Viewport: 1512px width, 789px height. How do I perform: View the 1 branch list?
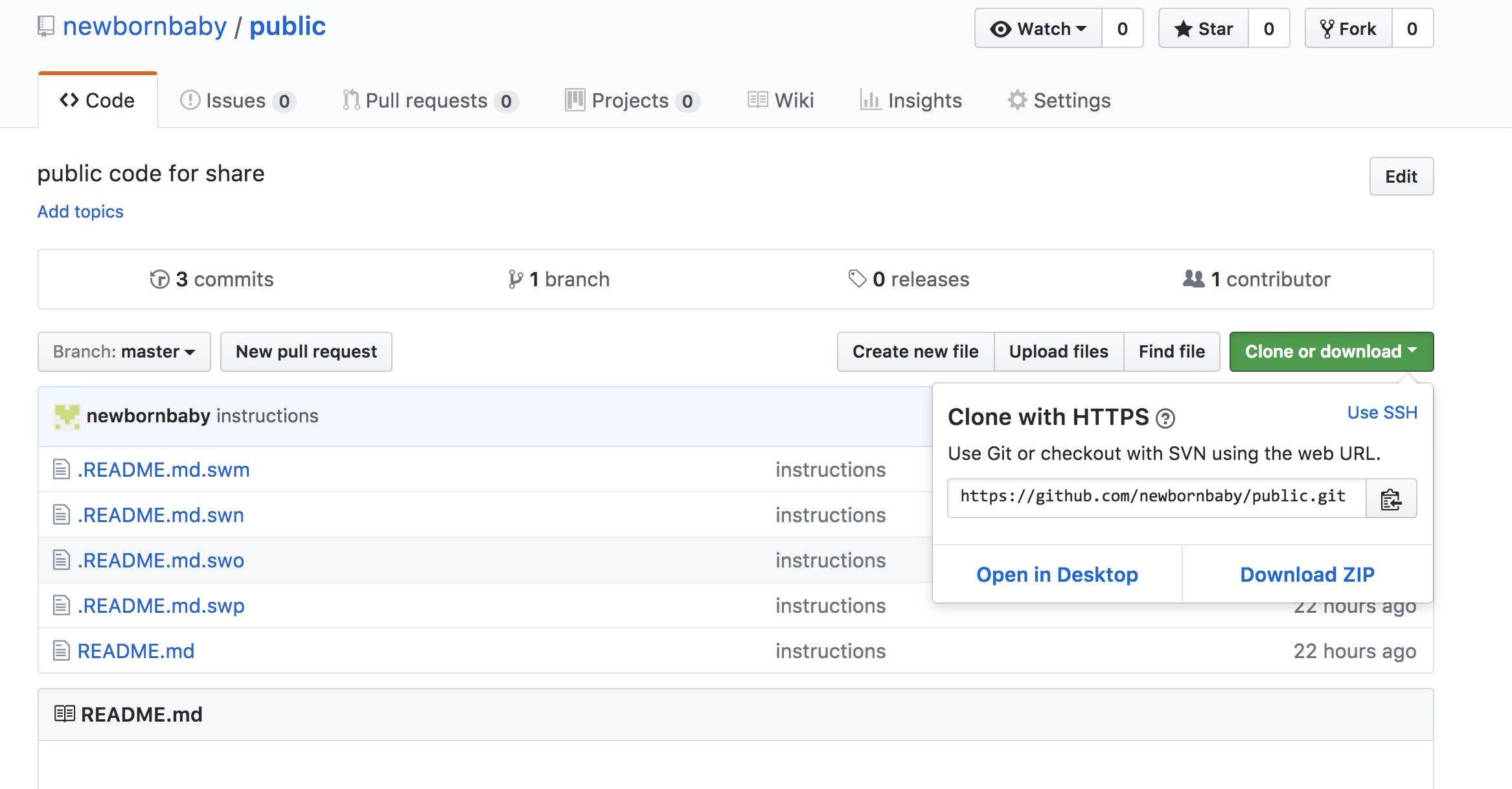[x=558, y=279]
